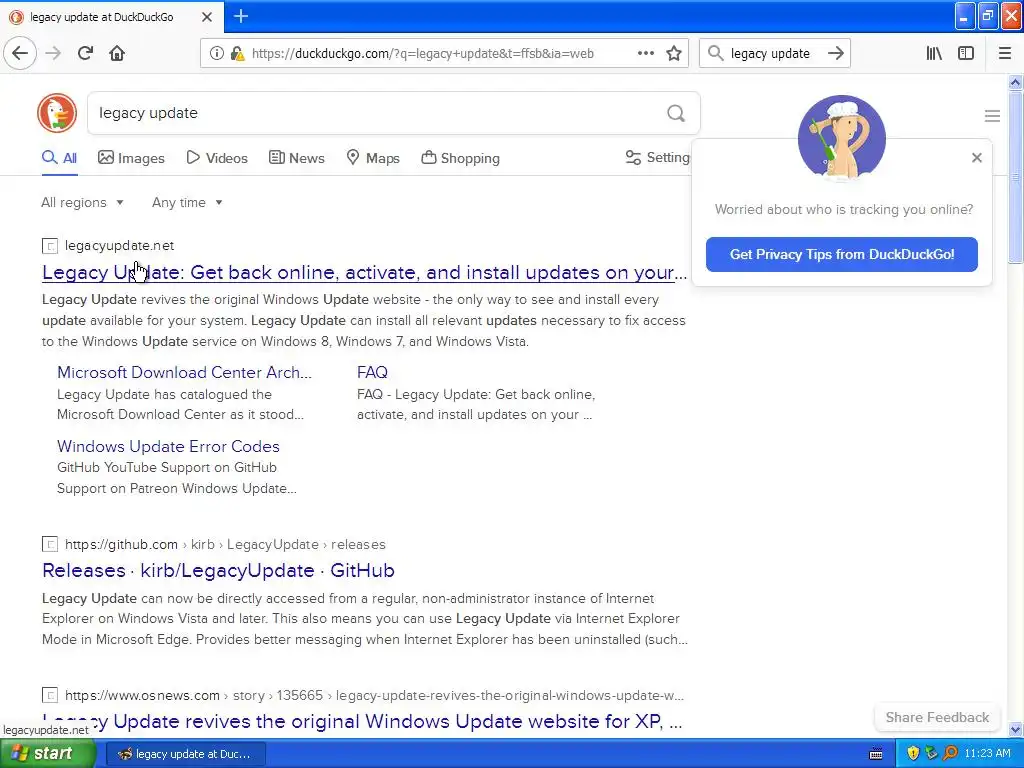Click the vertical scrollbar thumb
The width and height of the screenshot is (1024, 768).
coord(1015,176)
